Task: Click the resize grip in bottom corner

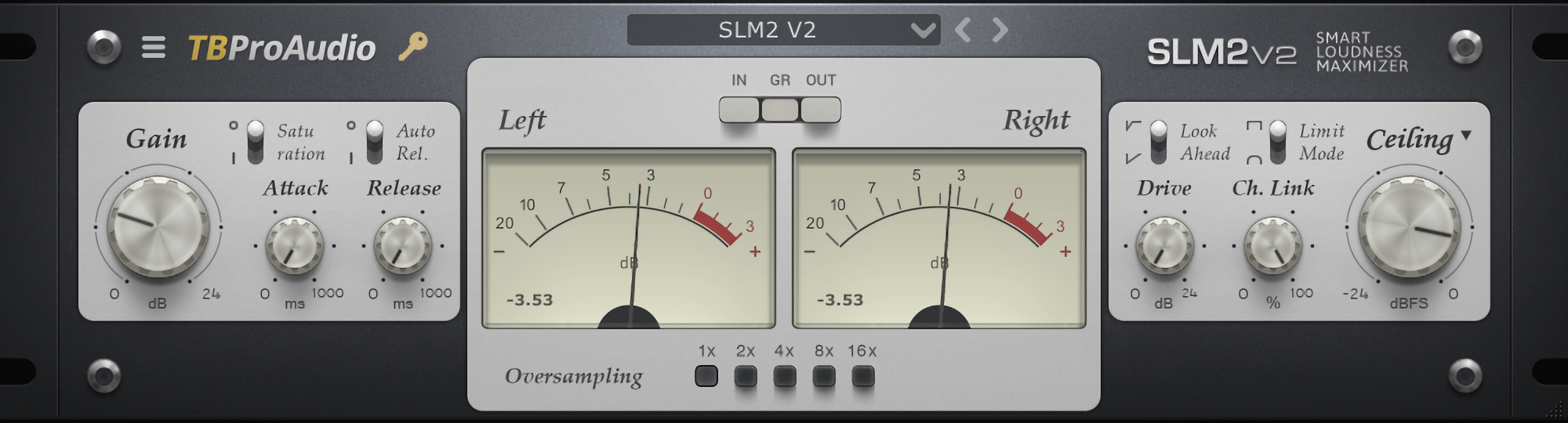Action: click(1554, 409)
